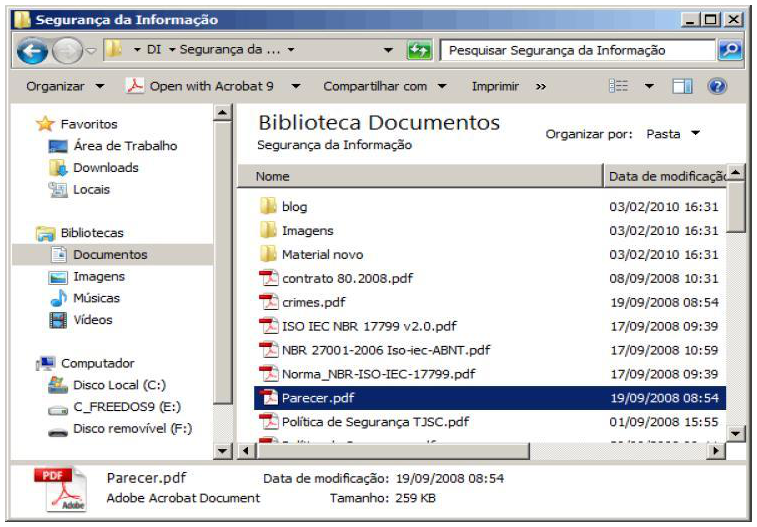
Task: Open the Músicas library
Action: pos(84,298)
